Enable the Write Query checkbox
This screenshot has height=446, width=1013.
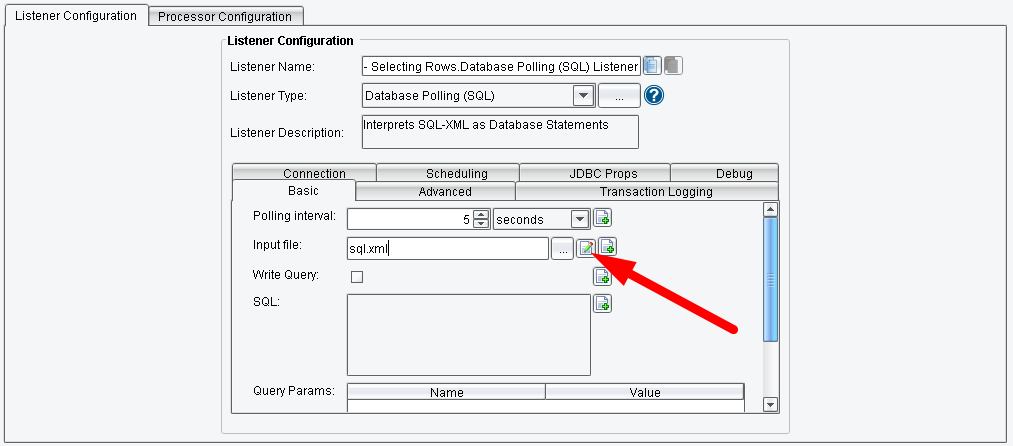357,277
